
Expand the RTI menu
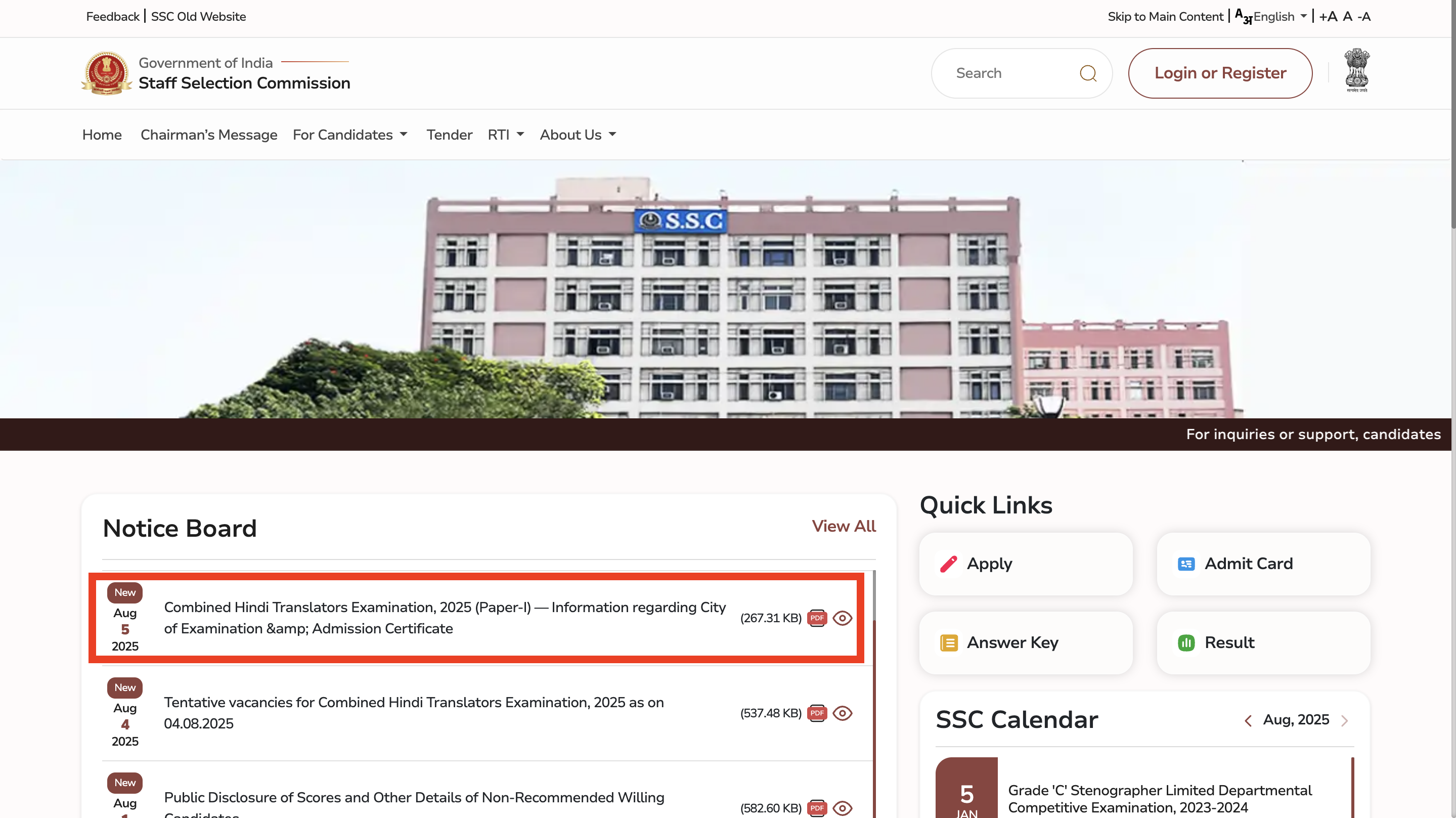(506, 135)
